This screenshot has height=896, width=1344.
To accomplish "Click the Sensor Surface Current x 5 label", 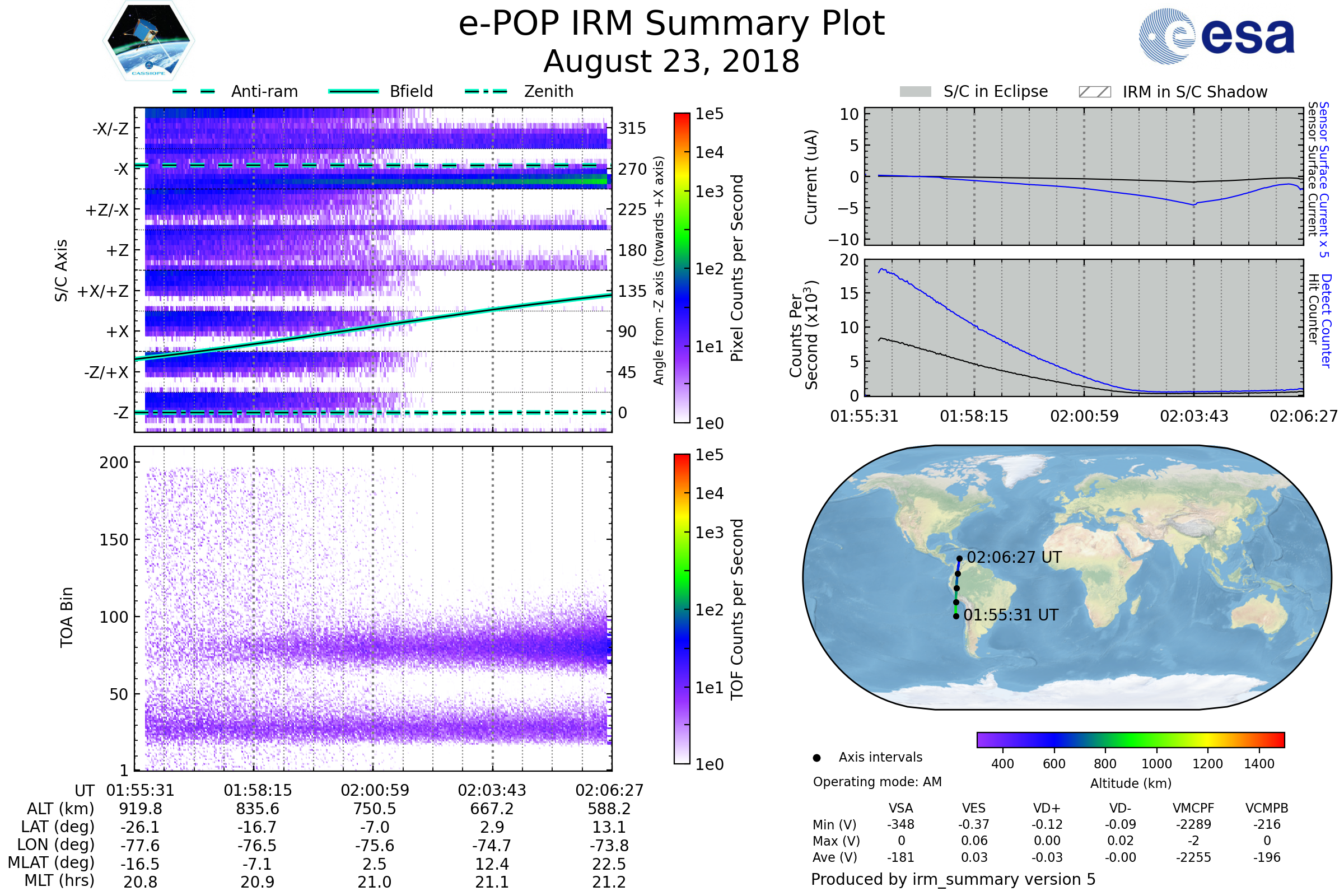I will coord(1324,179).
